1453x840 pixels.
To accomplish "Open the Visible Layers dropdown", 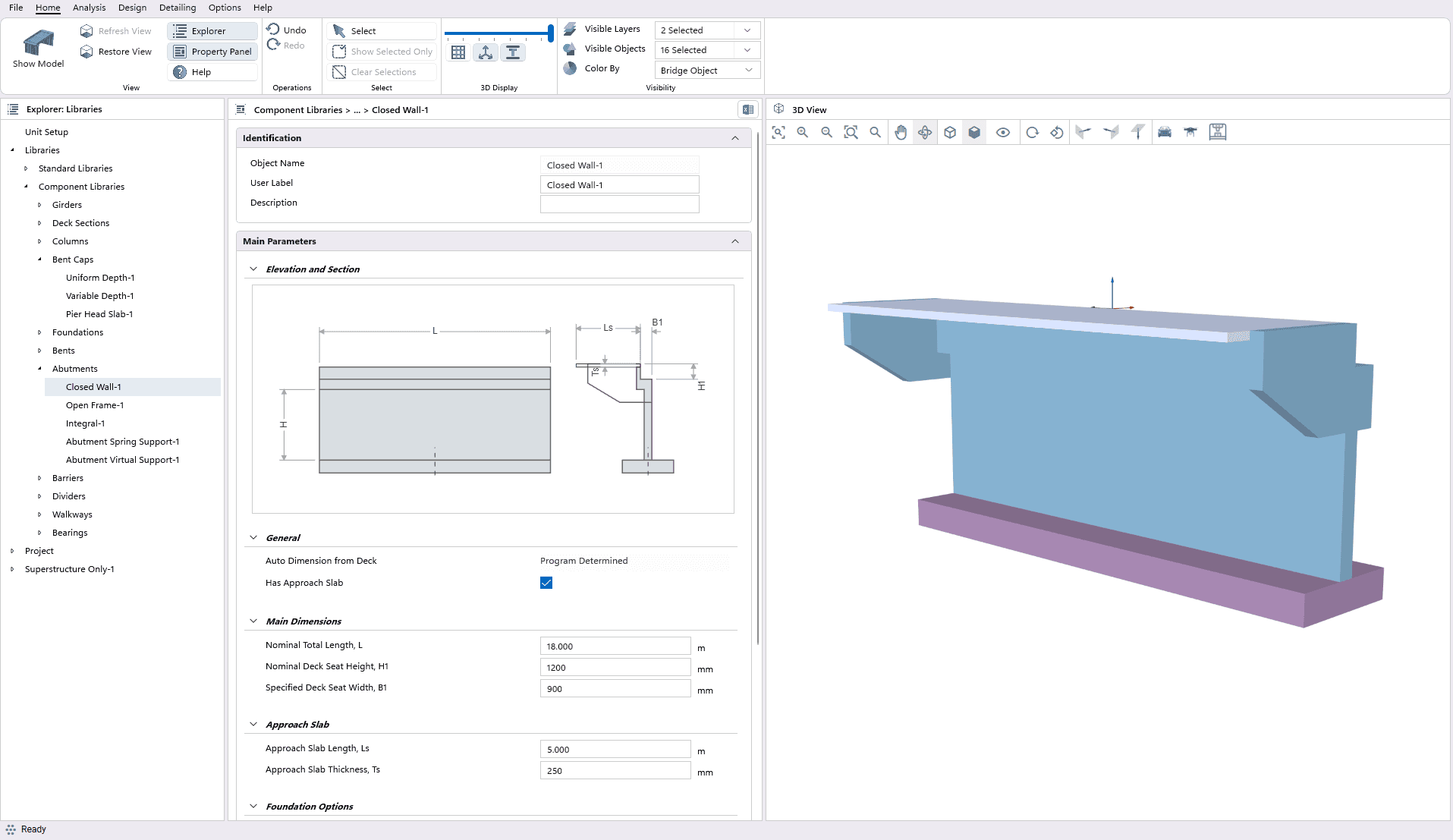I will [x=706, y=30].
